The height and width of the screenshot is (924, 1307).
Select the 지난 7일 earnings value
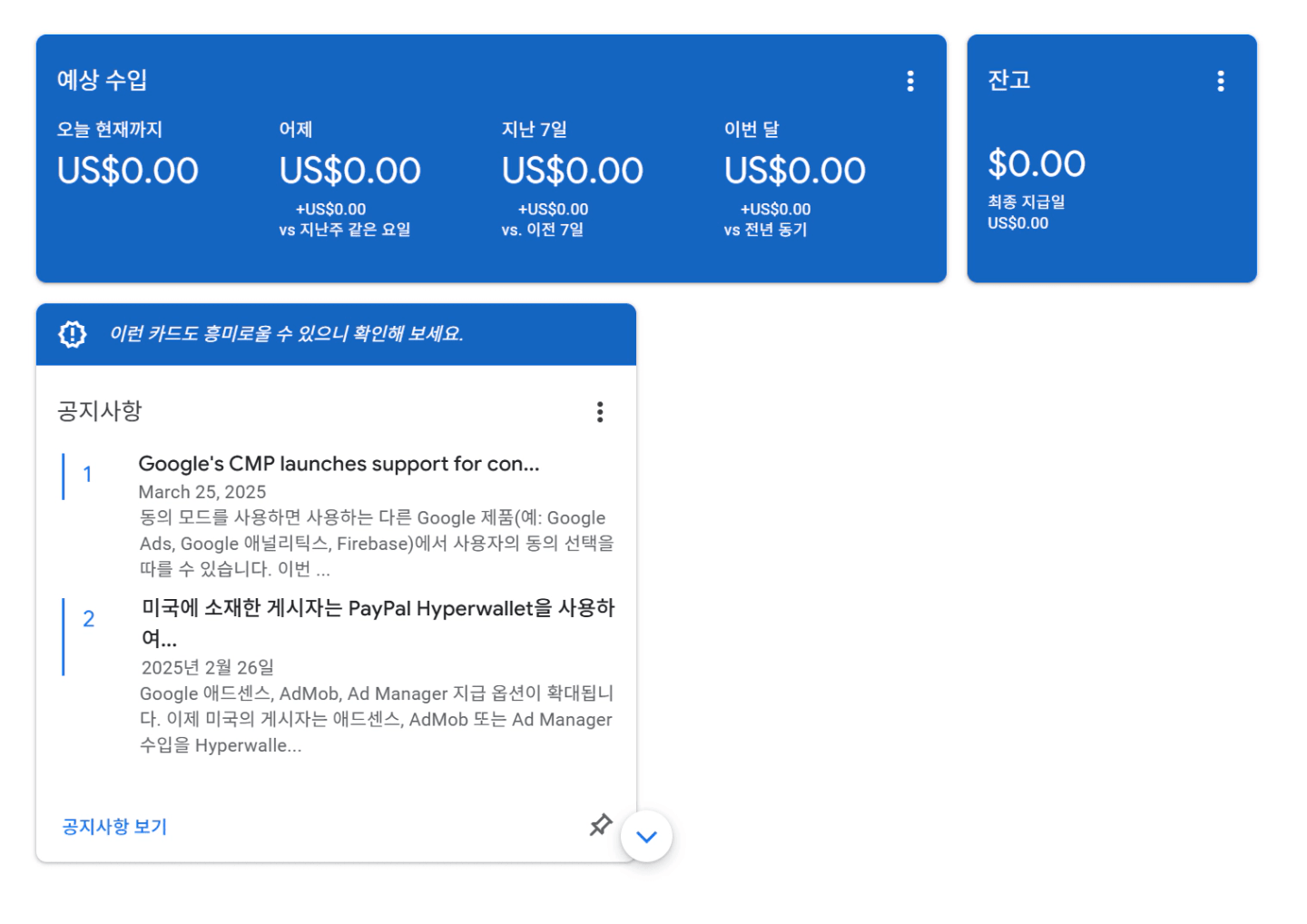tap(573, 171)
